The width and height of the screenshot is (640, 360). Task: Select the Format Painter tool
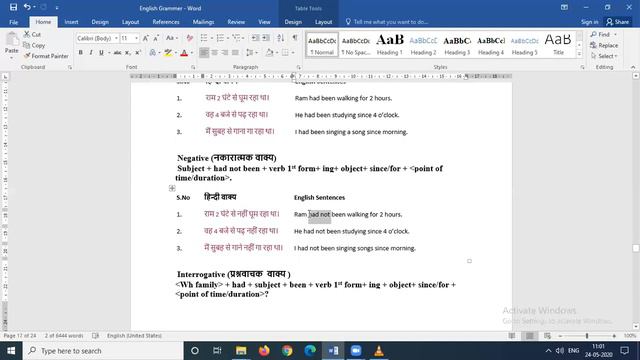click(x=46, y=56)
